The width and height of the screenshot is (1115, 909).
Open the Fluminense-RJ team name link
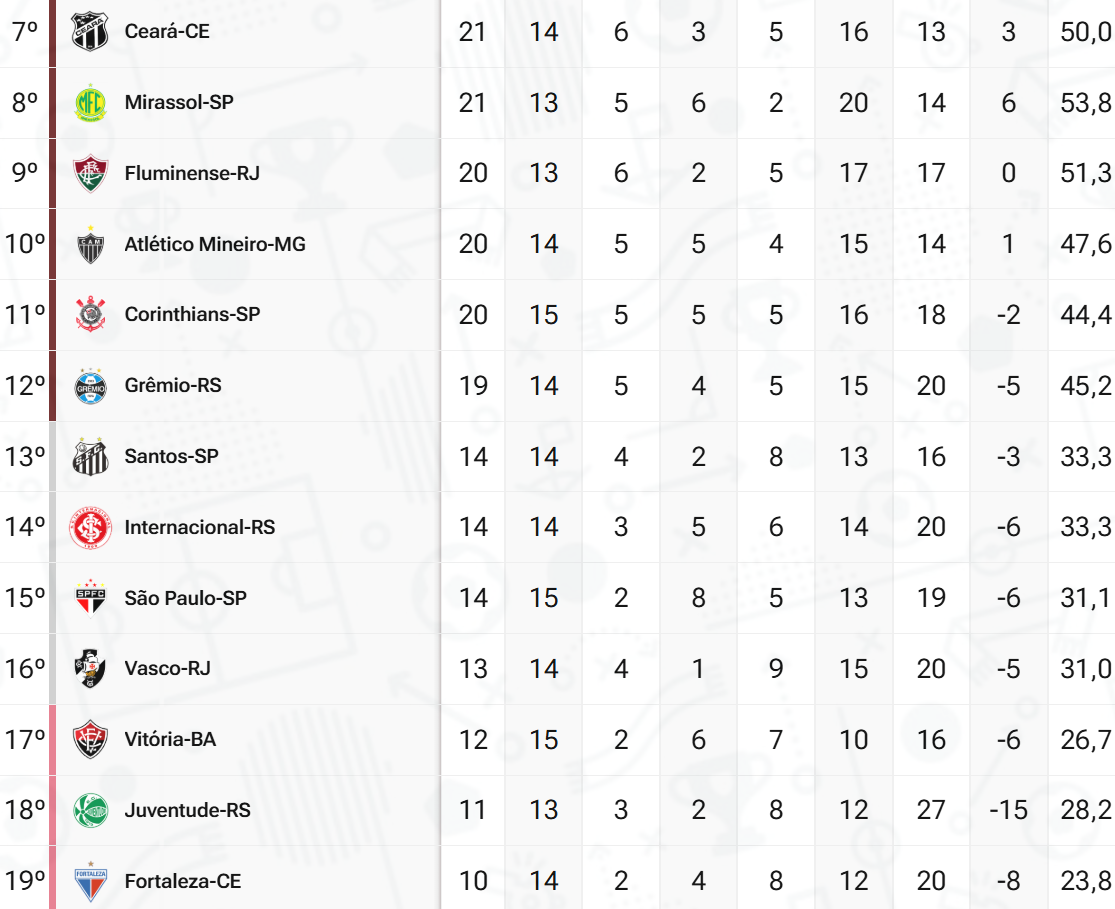[x=192, y=174]
